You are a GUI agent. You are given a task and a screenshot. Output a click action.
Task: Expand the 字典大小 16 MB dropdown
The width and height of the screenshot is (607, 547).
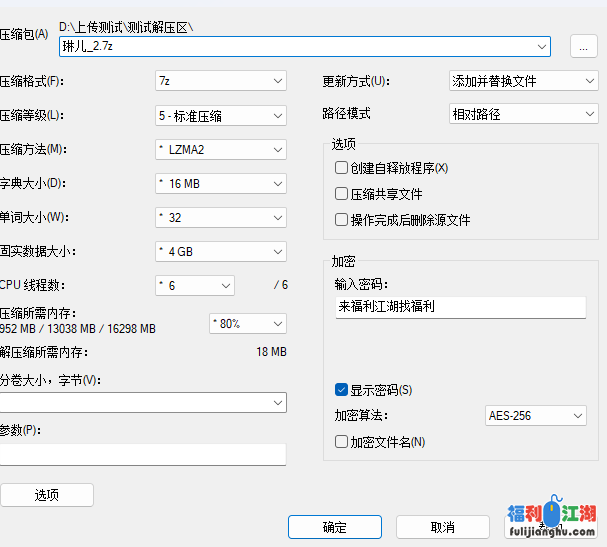[x=220, y=184]
